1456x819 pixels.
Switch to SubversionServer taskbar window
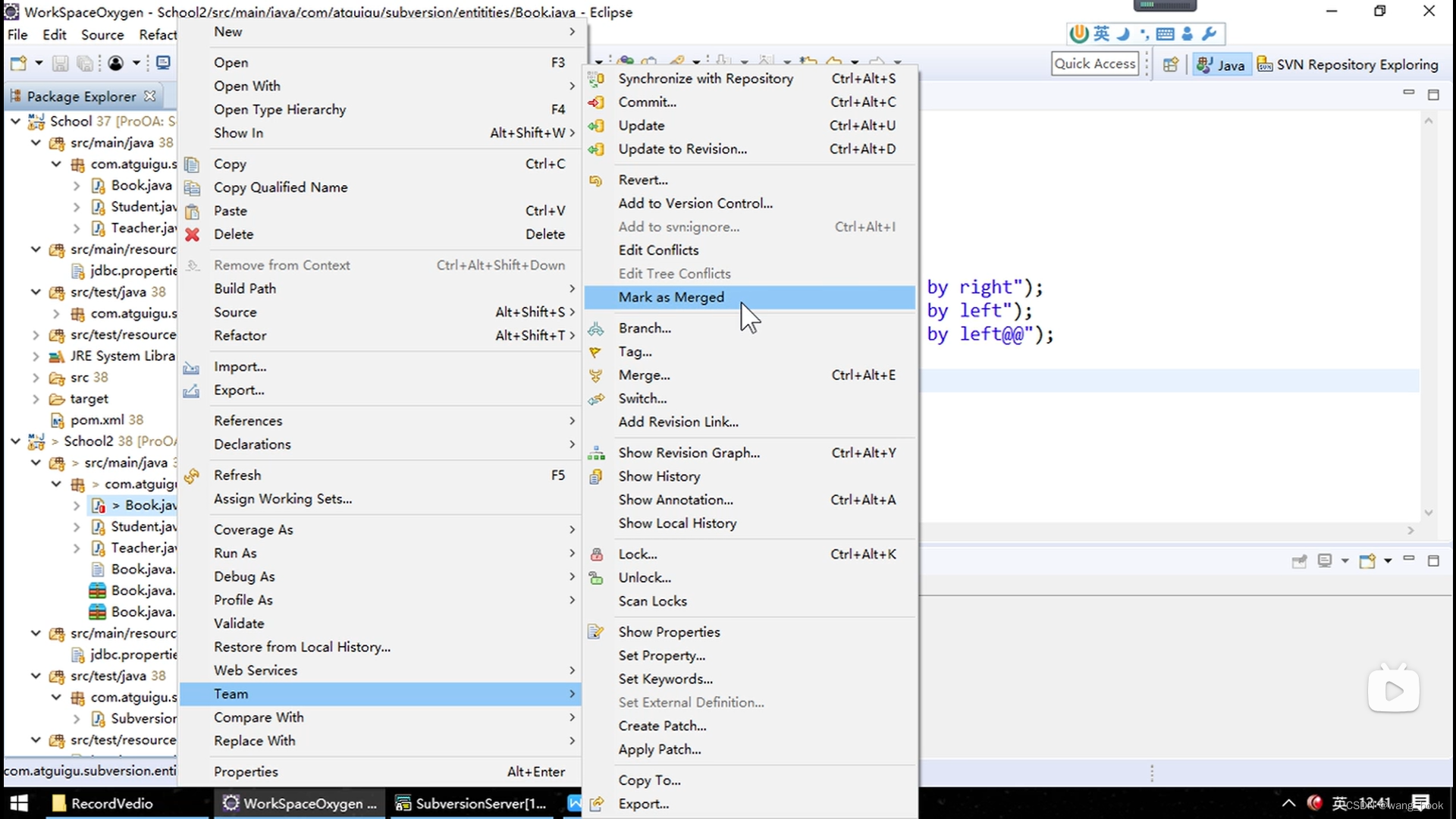point(472,803)
